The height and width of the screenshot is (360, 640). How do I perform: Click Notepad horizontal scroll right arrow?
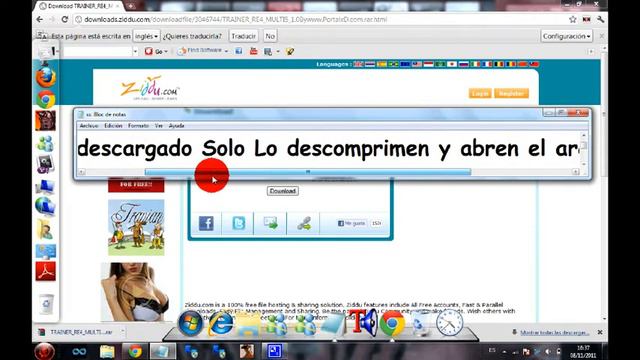[x=576, y=172]
